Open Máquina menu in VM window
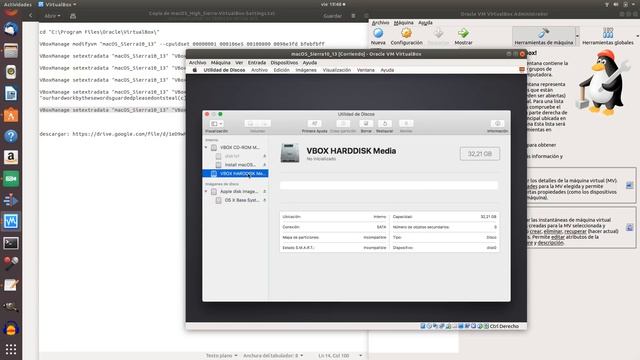This screenshot has height=360, width=640. (220, 63)
